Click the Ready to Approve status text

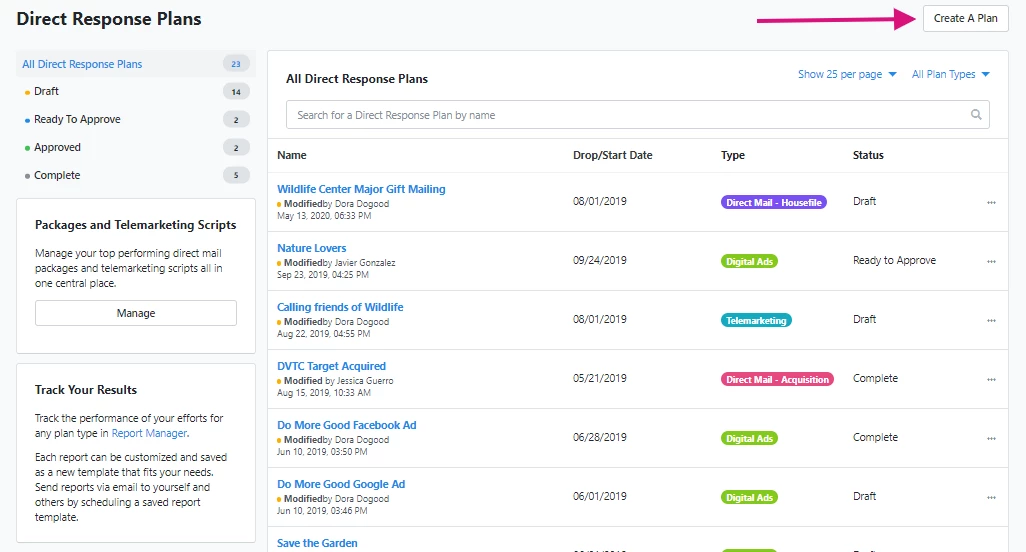click(894, 260)
